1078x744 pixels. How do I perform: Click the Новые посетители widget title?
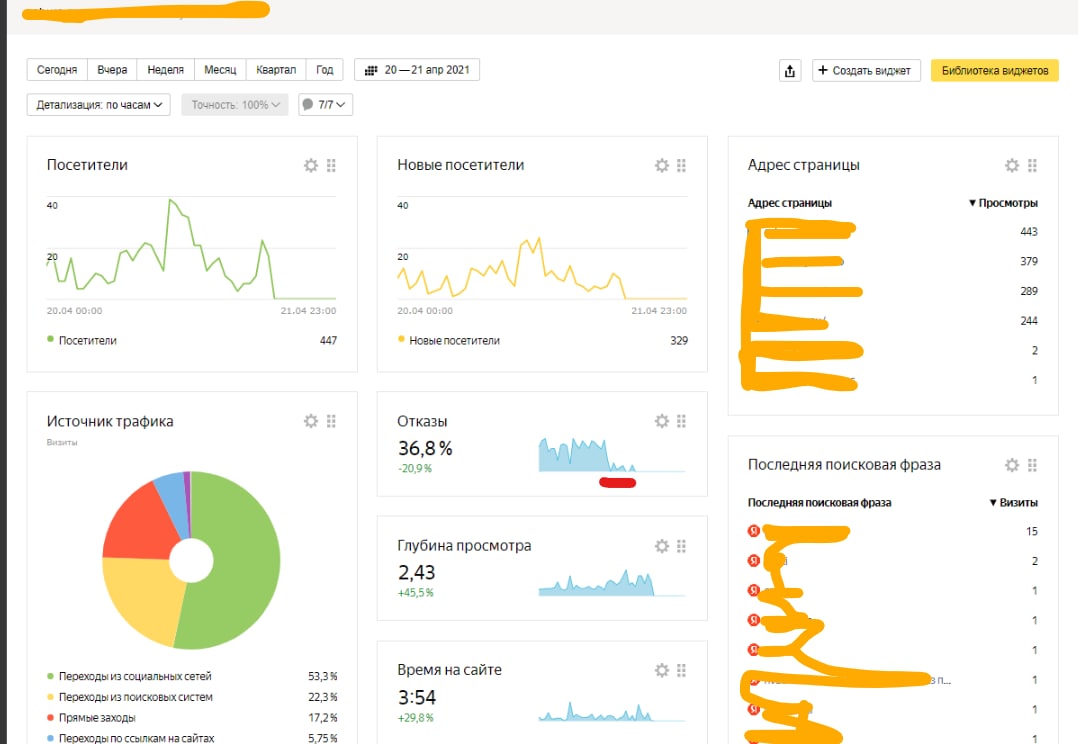pyautogui.click(x=461, y=165)
